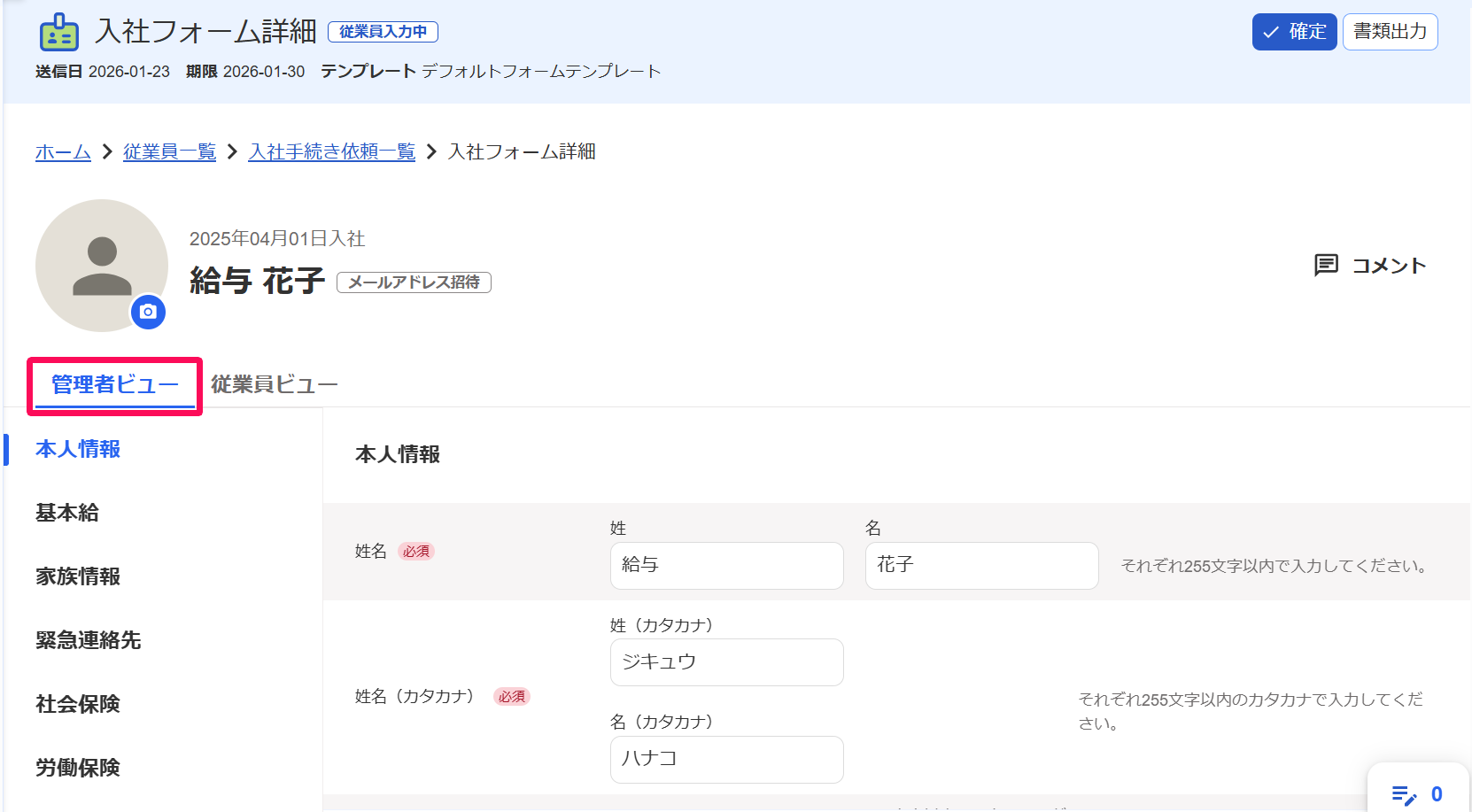Open the コメント (comment) panel icon

(1326, 265)
